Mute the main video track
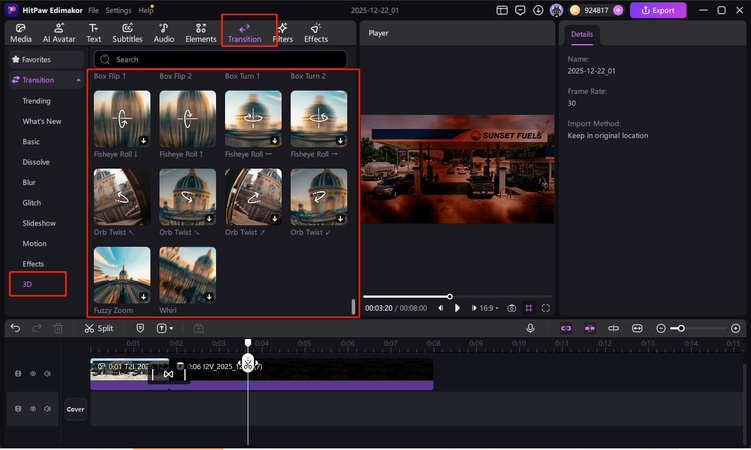Screen dimensions: 751x450 click(x=47, y=373)
